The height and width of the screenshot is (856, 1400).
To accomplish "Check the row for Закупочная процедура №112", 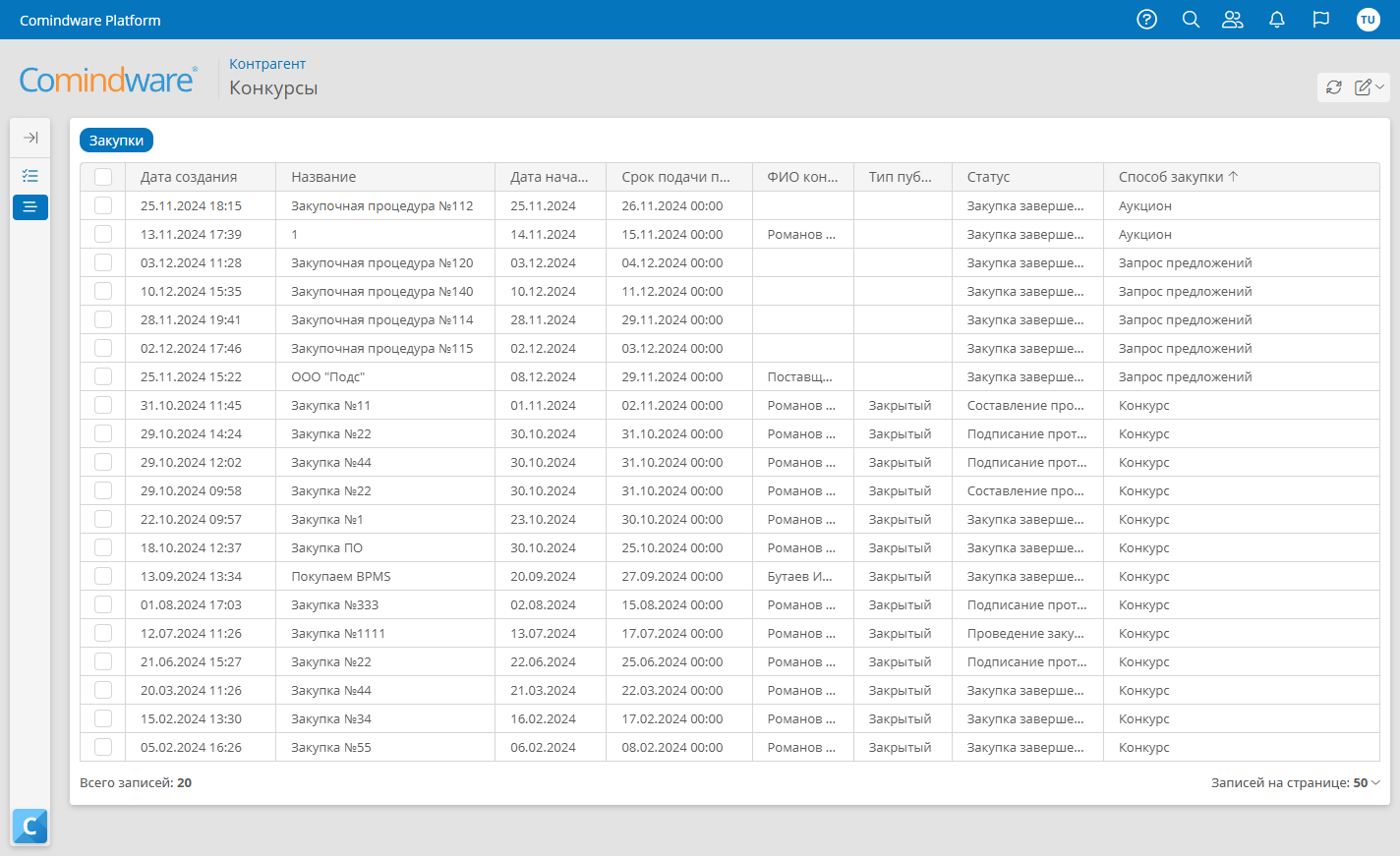I will tap(103, 205).
